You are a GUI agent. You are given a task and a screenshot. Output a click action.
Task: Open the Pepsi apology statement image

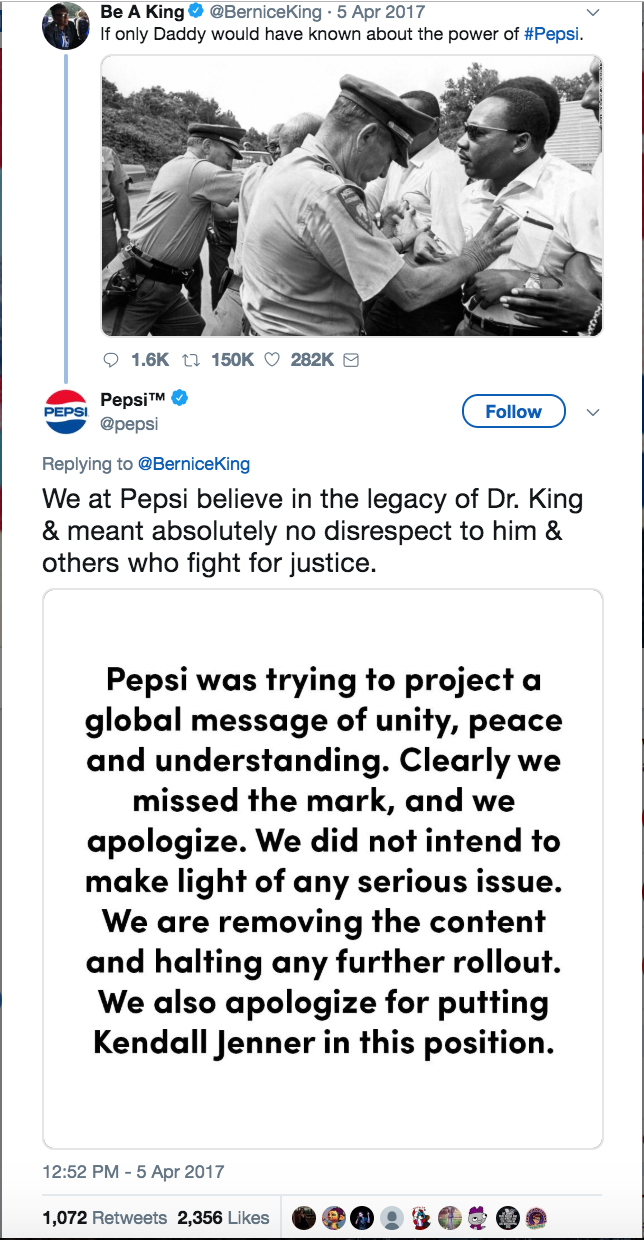(322, 868)
